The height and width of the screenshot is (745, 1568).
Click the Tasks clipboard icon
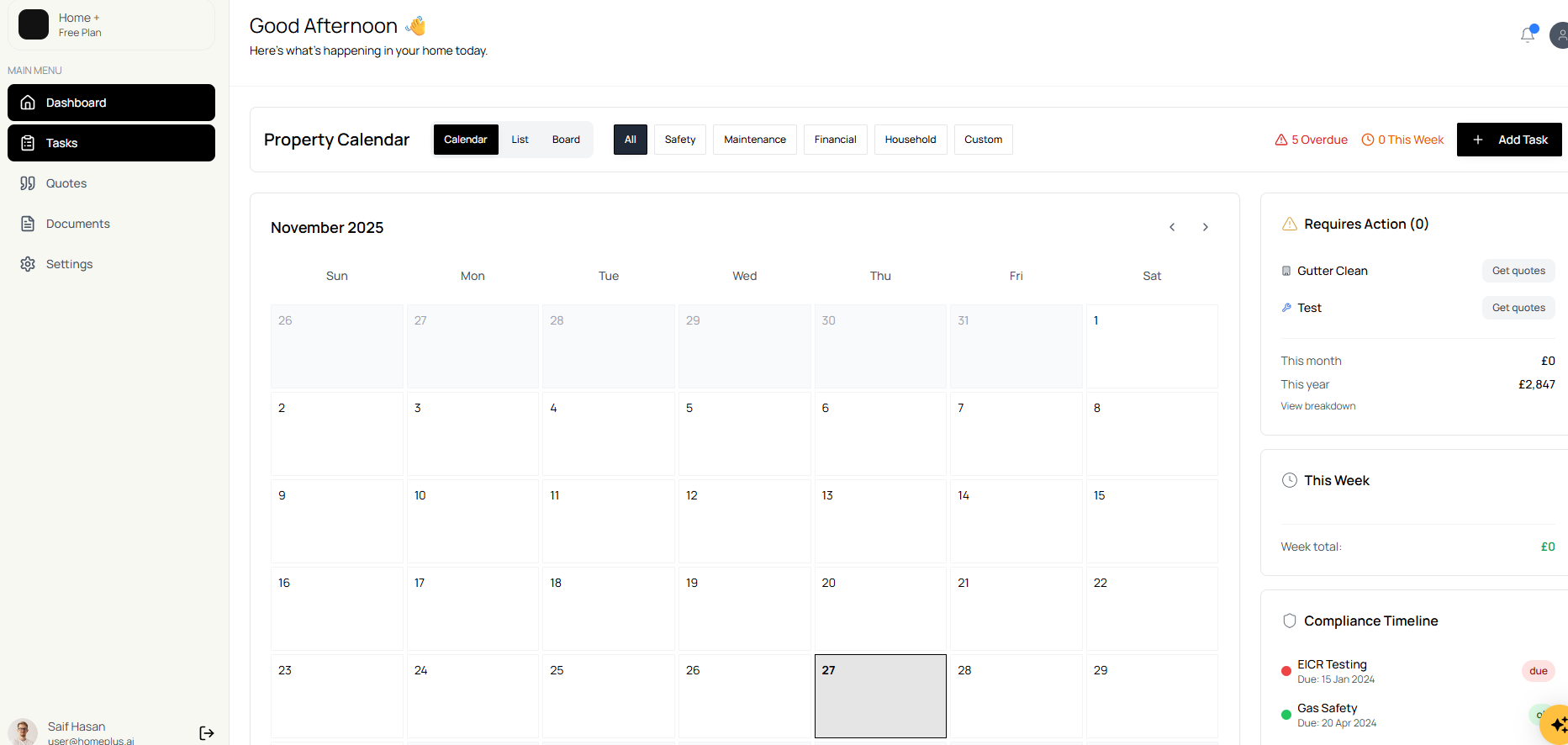[28, 143]
